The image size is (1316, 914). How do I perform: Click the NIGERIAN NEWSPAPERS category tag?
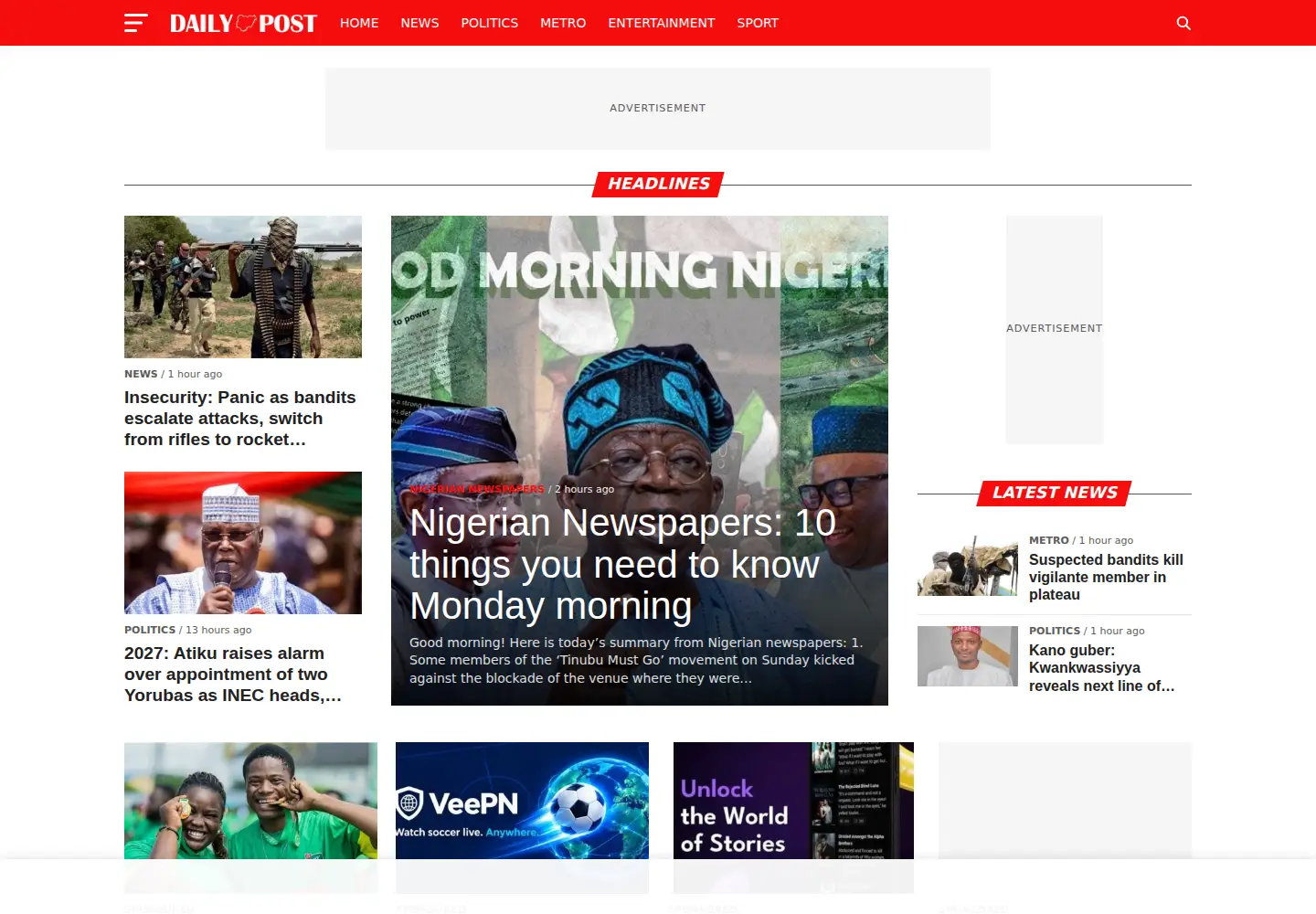point(477,489)
